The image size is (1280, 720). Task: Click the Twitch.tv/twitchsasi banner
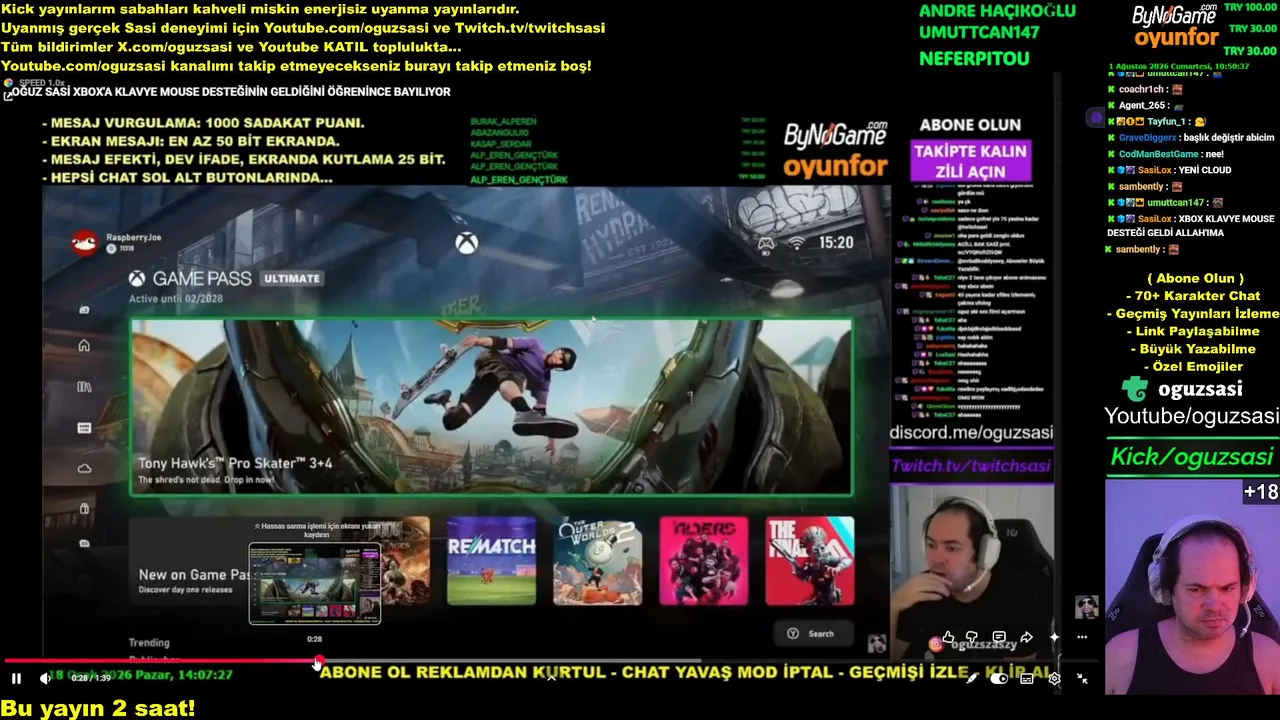(971, 466)
